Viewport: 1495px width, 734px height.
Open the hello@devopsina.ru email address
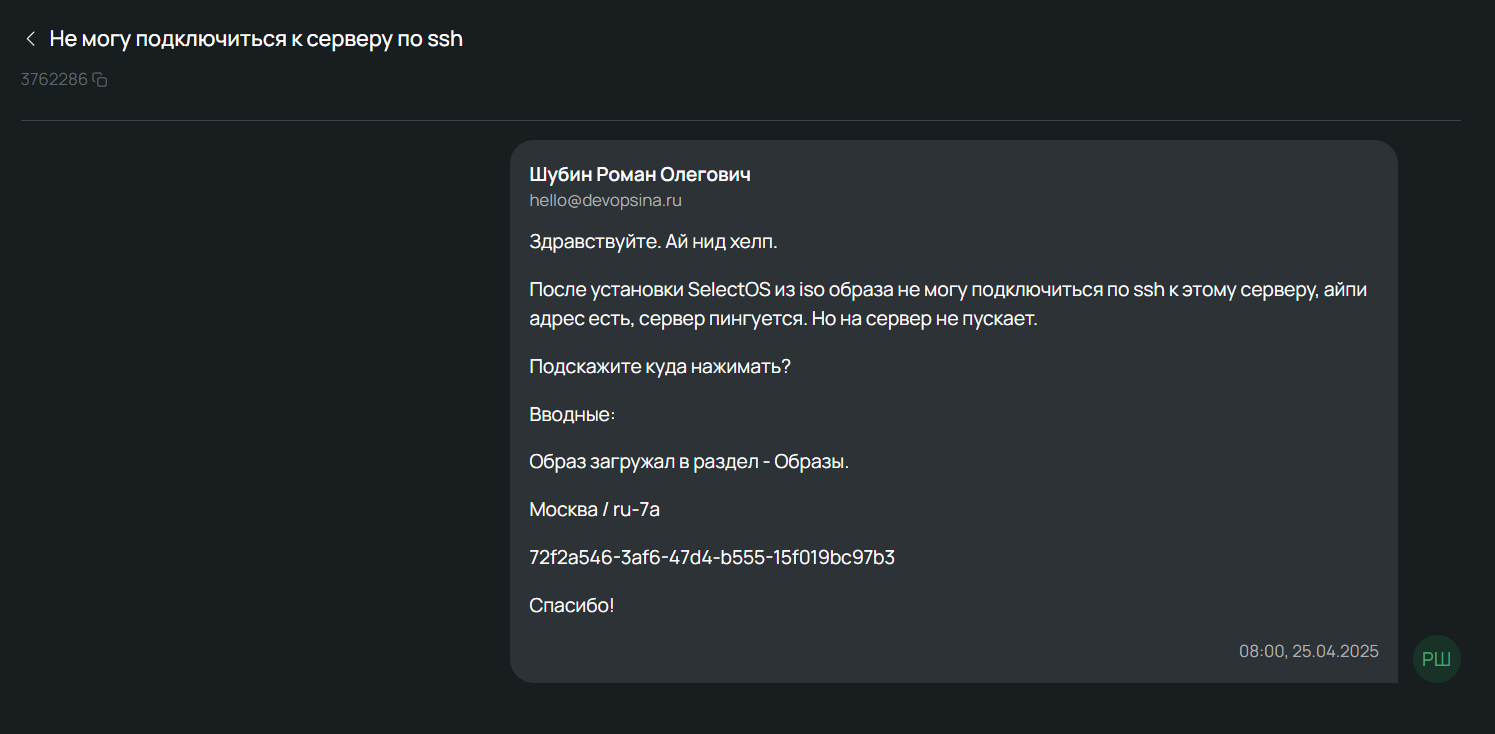pos(605,200)
